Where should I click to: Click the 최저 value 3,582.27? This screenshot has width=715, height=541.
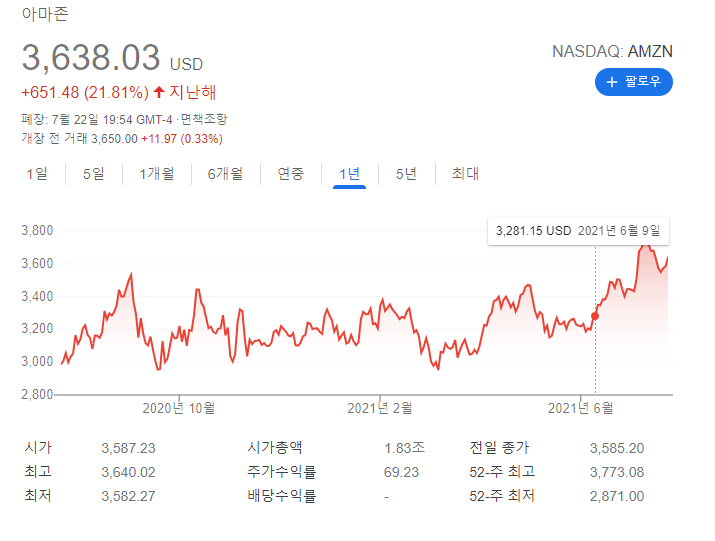click(x=129, y=496)
